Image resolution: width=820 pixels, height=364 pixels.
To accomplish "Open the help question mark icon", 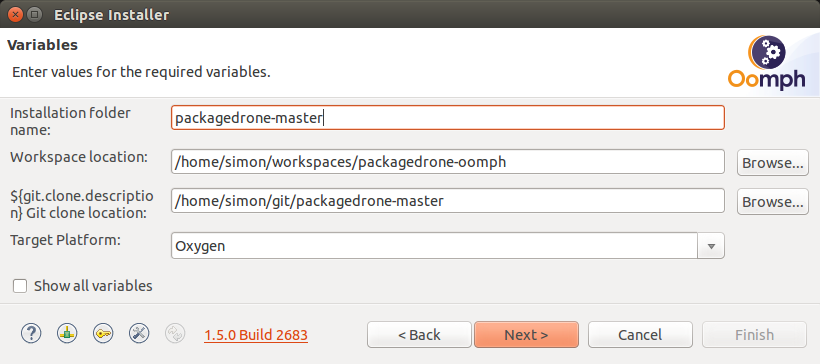I will click(31, 333).
